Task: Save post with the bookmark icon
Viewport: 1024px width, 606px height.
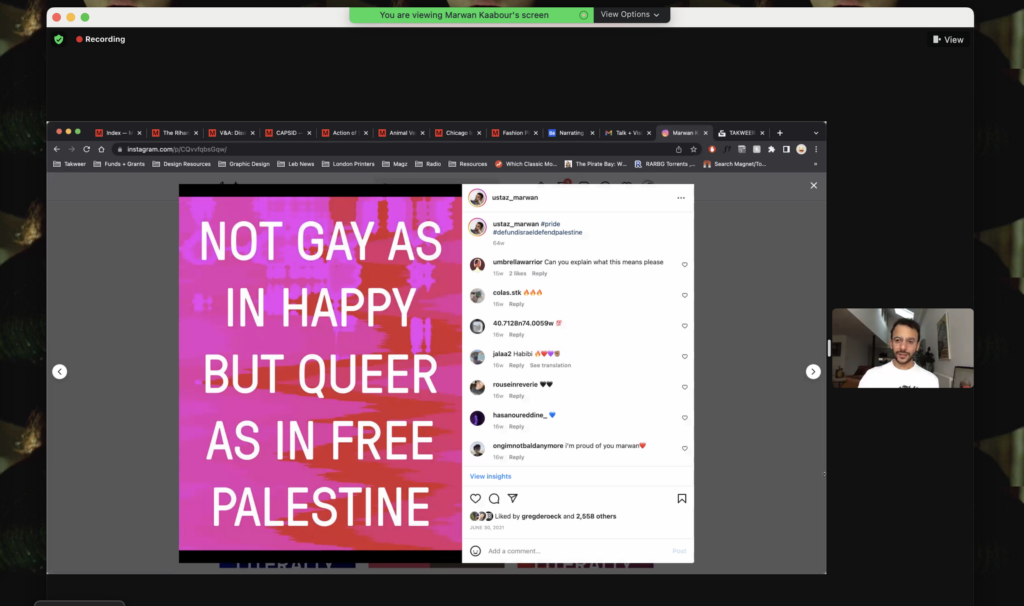Action: pos(682,498)
